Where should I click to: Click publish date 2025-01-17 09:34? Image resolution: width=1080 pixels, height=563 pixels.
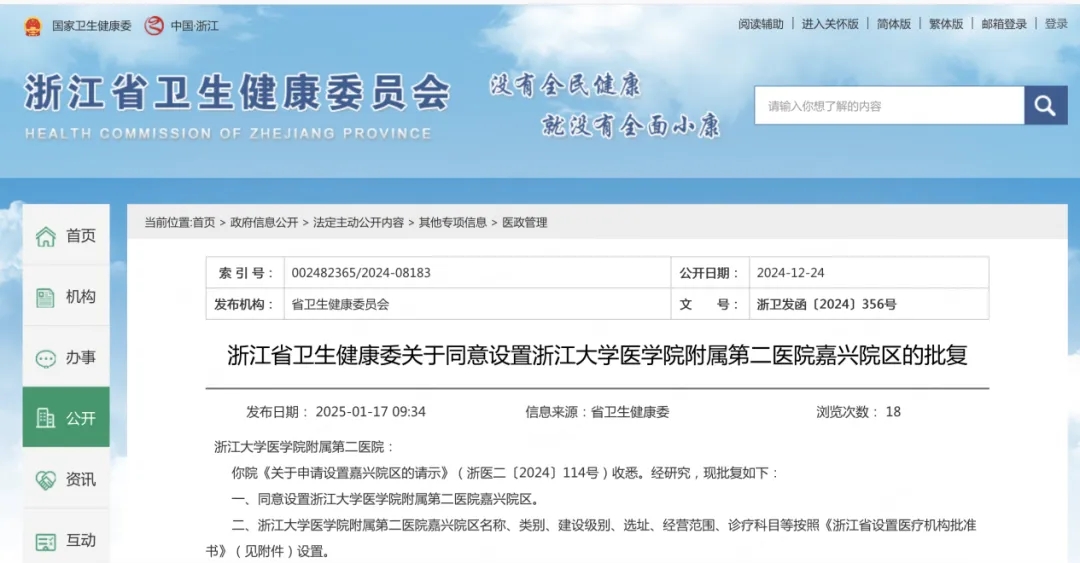point(371,412)
